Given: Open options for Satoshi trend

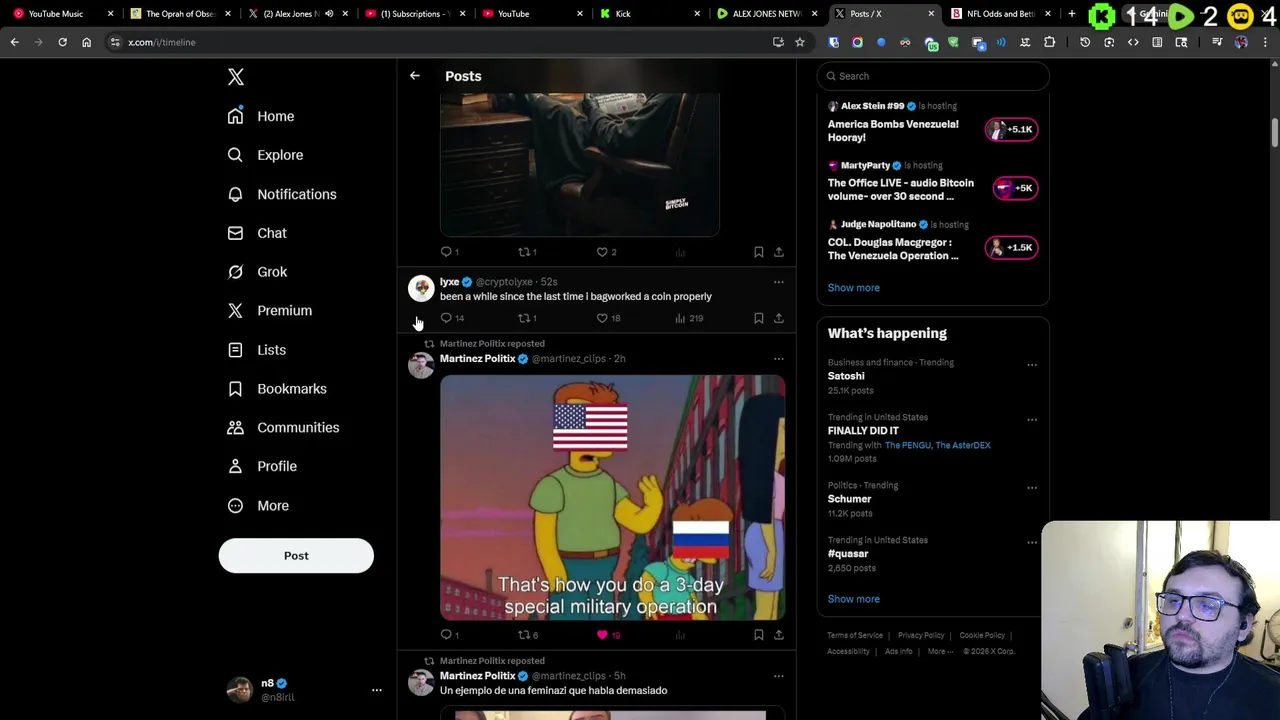Looking at the screenshot, I should click(1032, 364).
